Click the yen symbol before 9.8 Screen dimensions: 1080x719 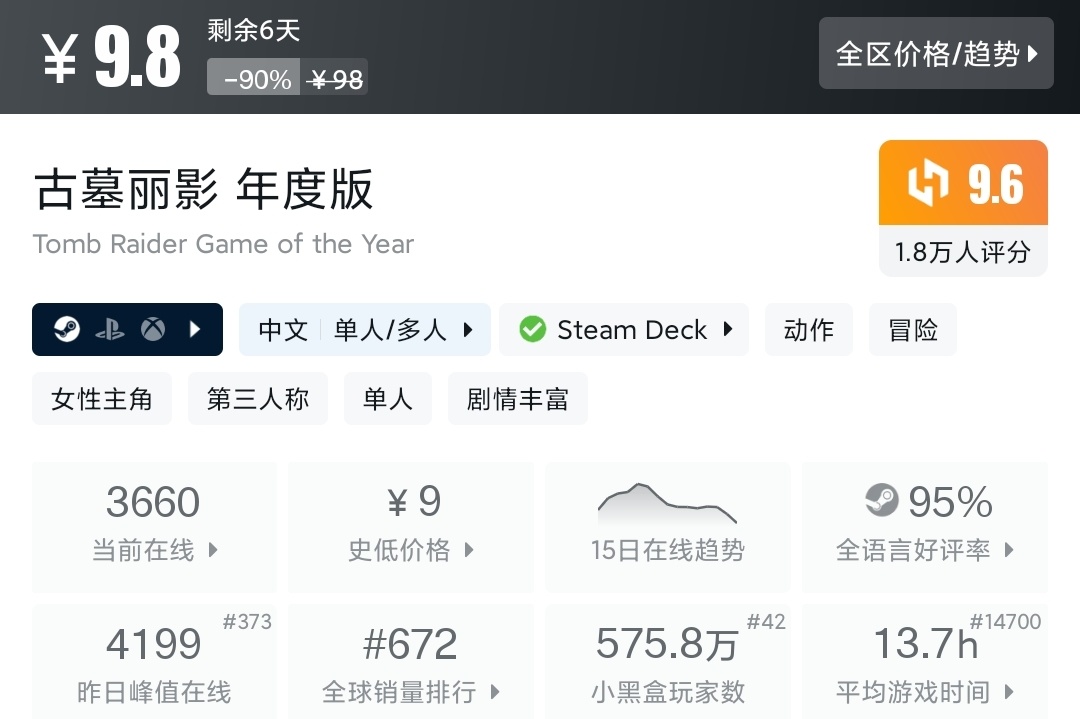point(60,60)
